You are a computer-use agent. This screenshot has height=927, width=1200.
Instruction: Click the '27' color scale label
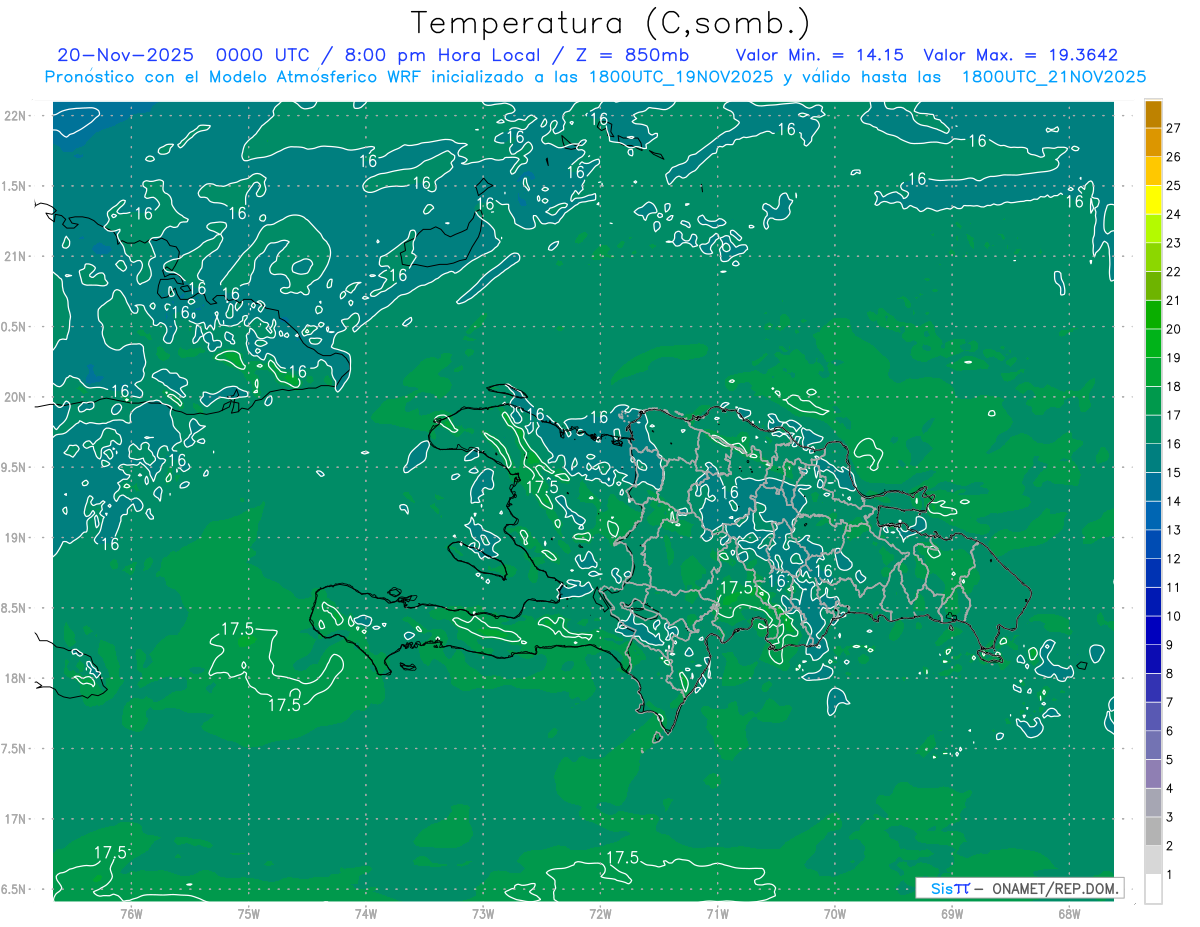click(1174, 128)
